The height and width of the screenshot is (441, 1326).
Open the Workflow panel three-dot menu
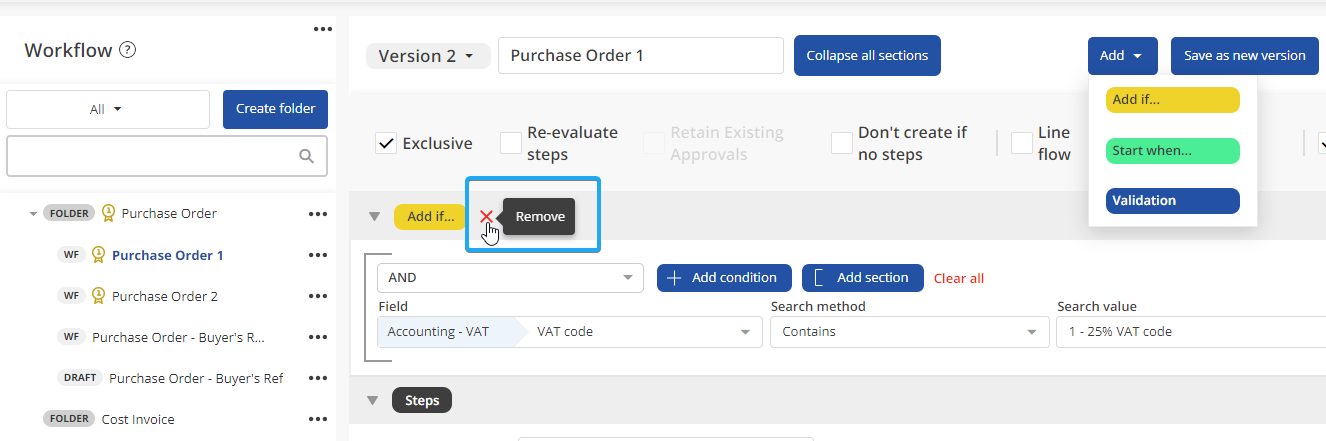point(322,29)
